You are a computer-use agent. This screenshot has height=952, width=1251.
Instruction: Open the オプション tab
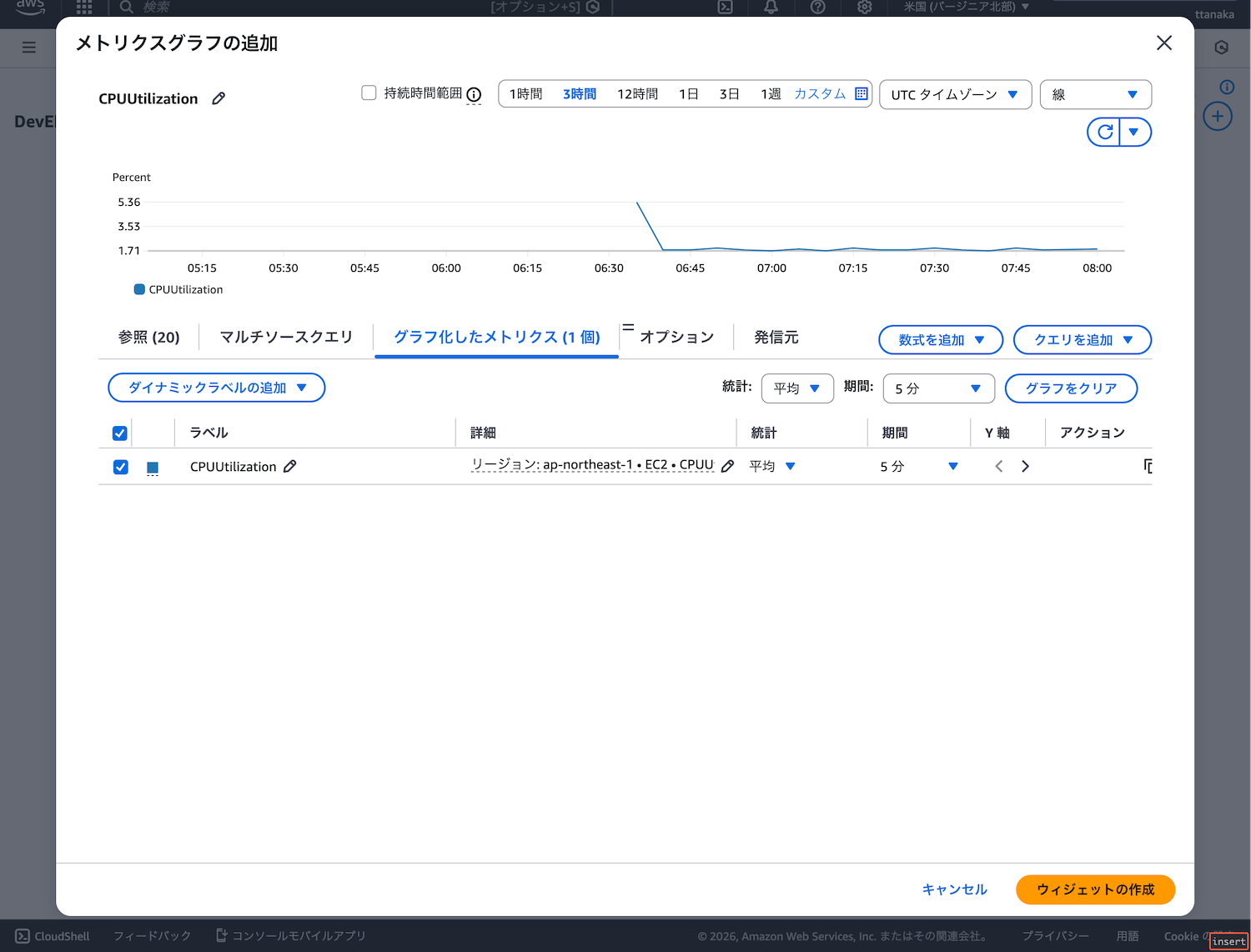(x=676, y=337)
